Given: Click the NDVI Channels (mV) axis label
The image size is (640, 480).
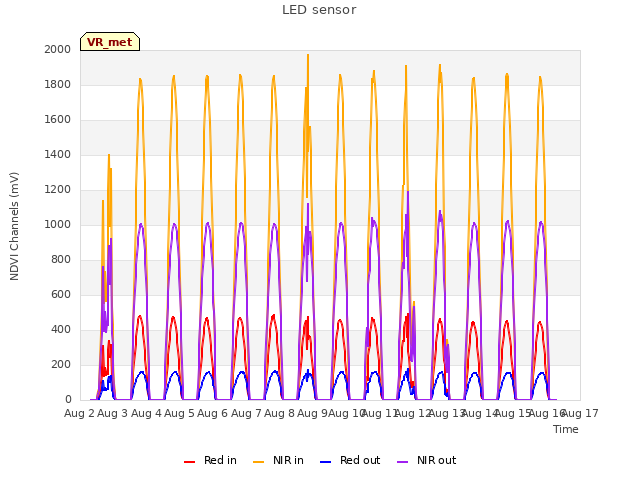Looking at the screenshot, I should [x=14, y=226].
